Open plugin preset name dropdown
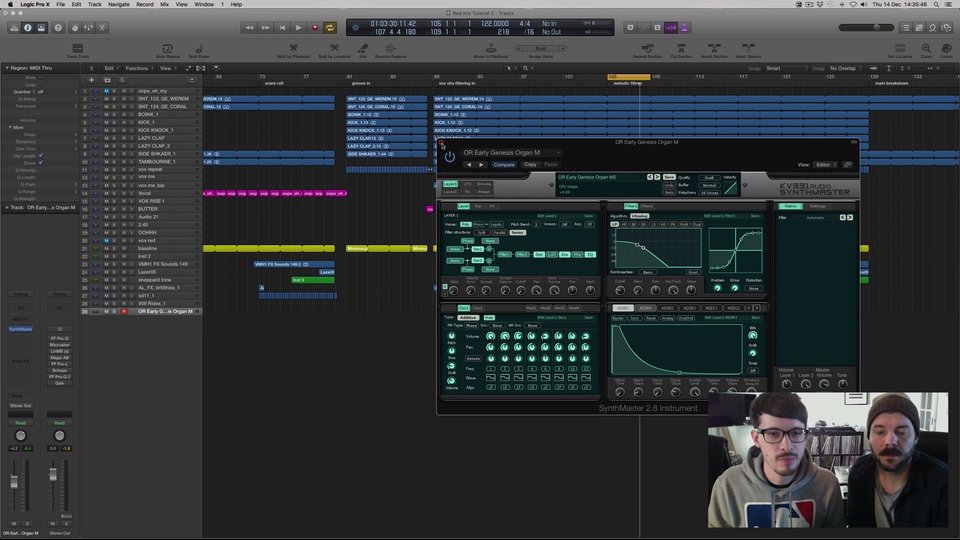This screenshot has width=960, height=540. coord(511,152)
